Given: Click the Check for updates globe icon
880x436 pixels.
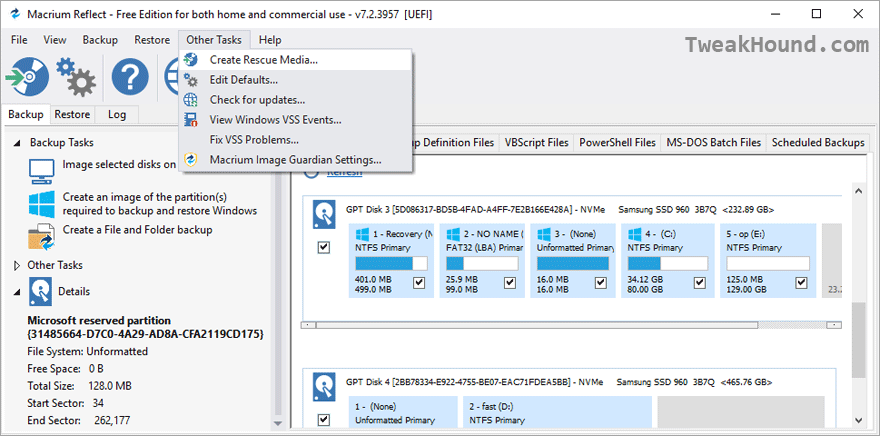Looking at the screenshot, I should [191, 100].
